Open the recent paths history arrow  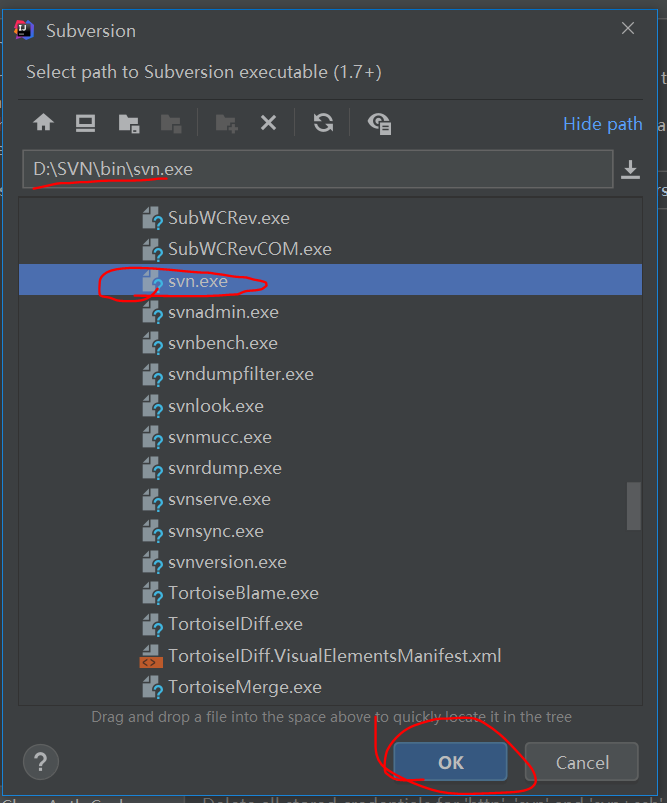(x=630, y=170)
